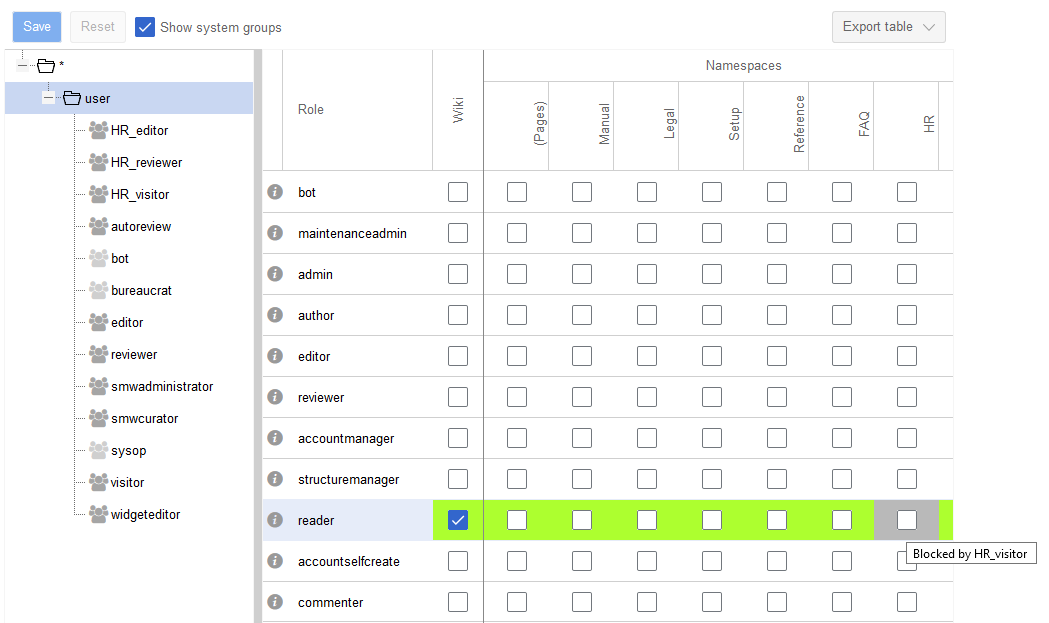Screen dimensions: 1049x623
Task: Select the HR_visitor group in tree
Action: click(x=140, y=194)
